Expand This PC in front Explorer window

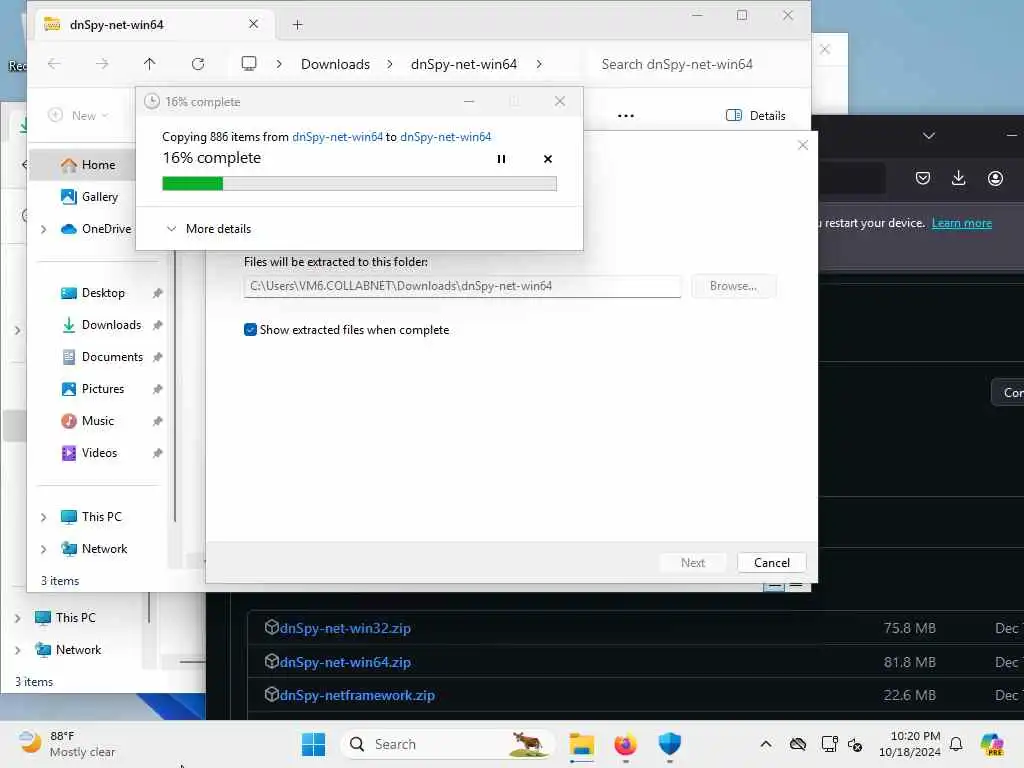tap(44, 517)
